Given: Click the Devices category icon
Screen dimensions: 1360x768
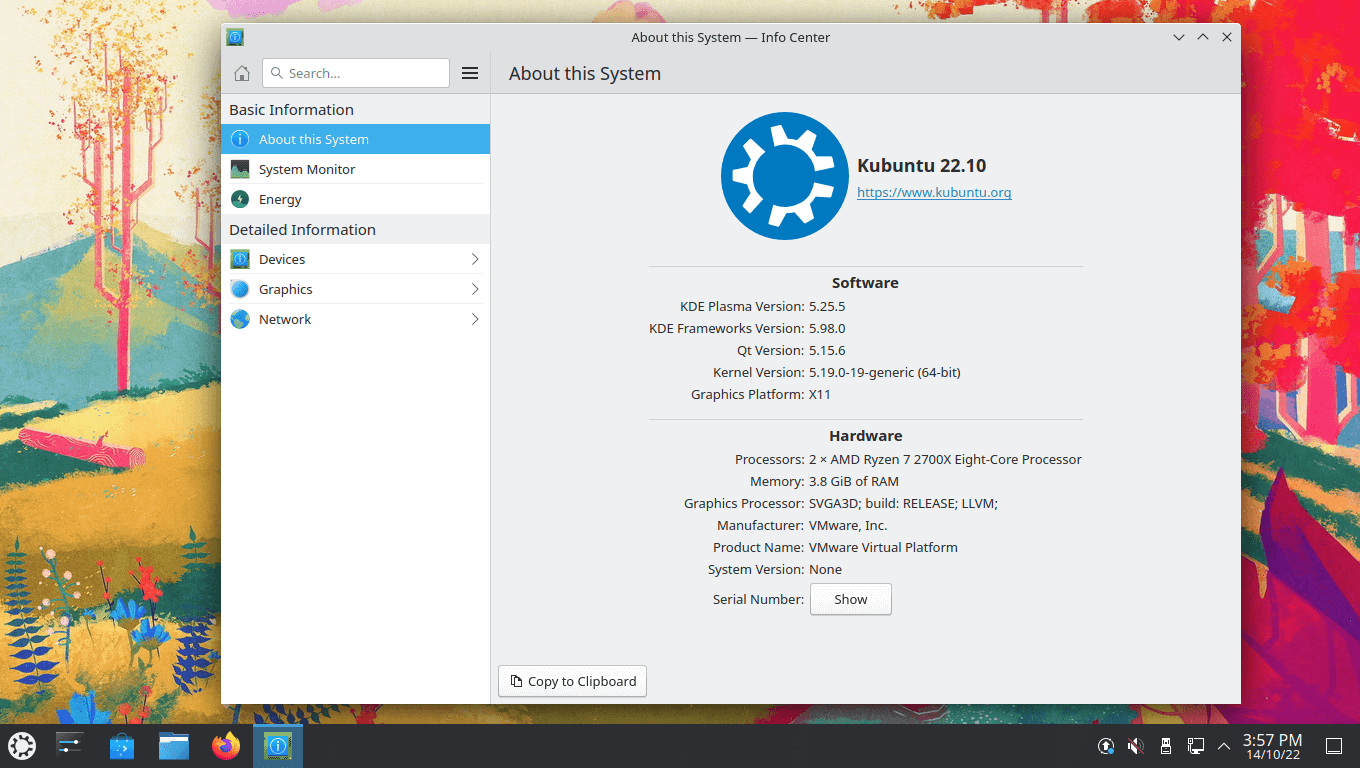Looking at the screenshot, I should [x=240, y=258].
